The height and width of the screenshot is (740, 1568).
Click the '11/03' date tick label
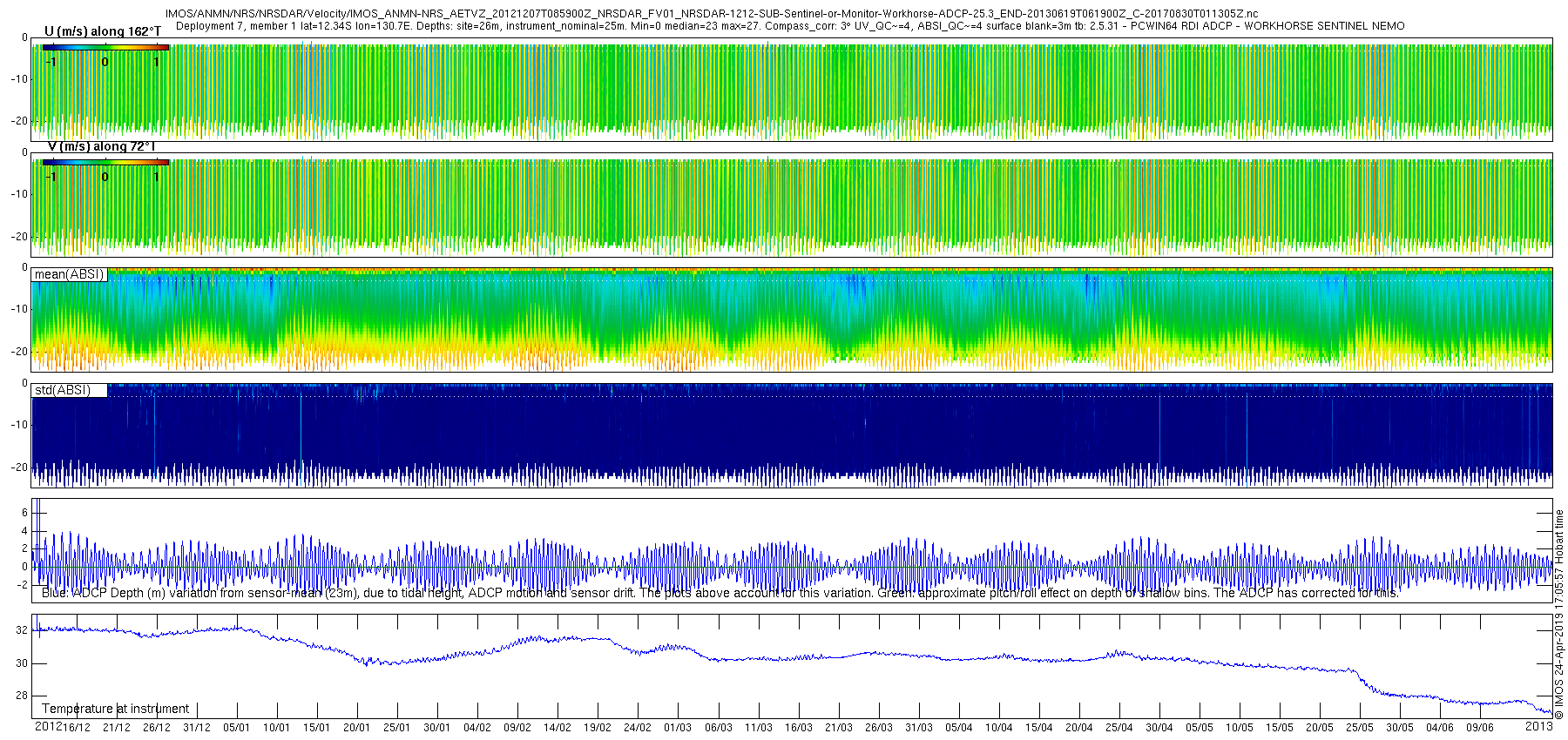[759, 728]
